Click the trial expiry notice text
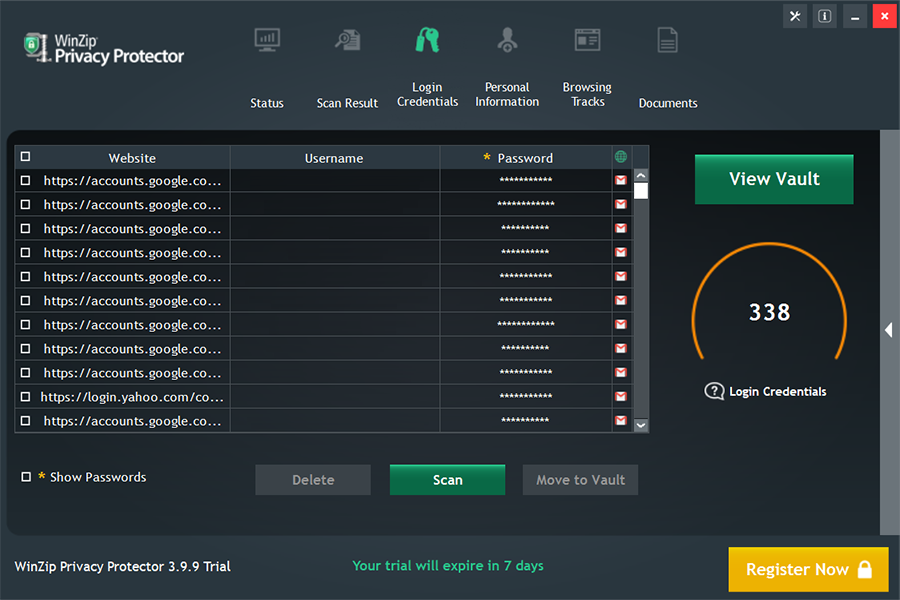Image resolution: width=900 pixels, height=600 pixels. pos(448,566)
